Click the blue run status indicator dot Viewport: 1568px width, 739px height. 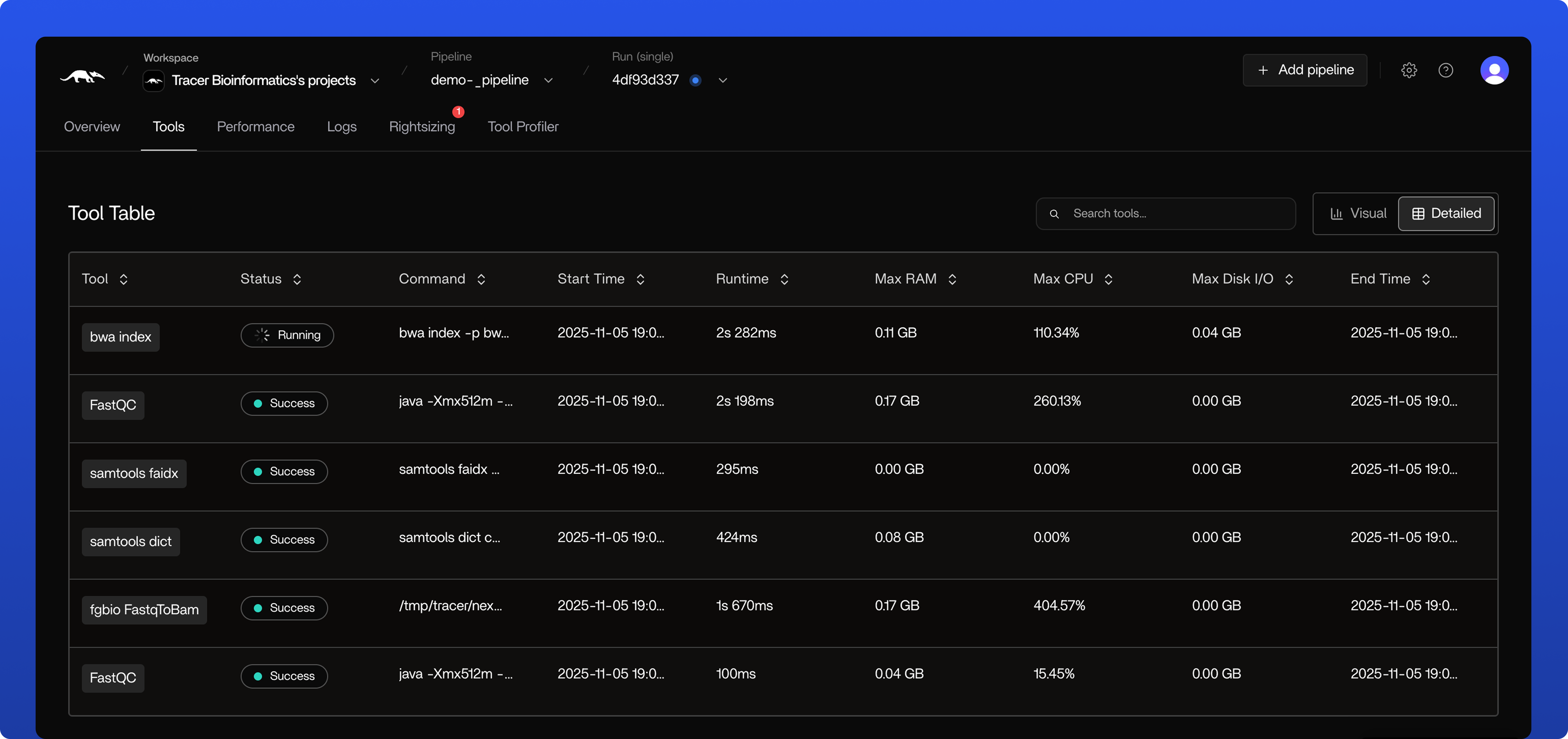pyautogui.click(x=695, y=80)
